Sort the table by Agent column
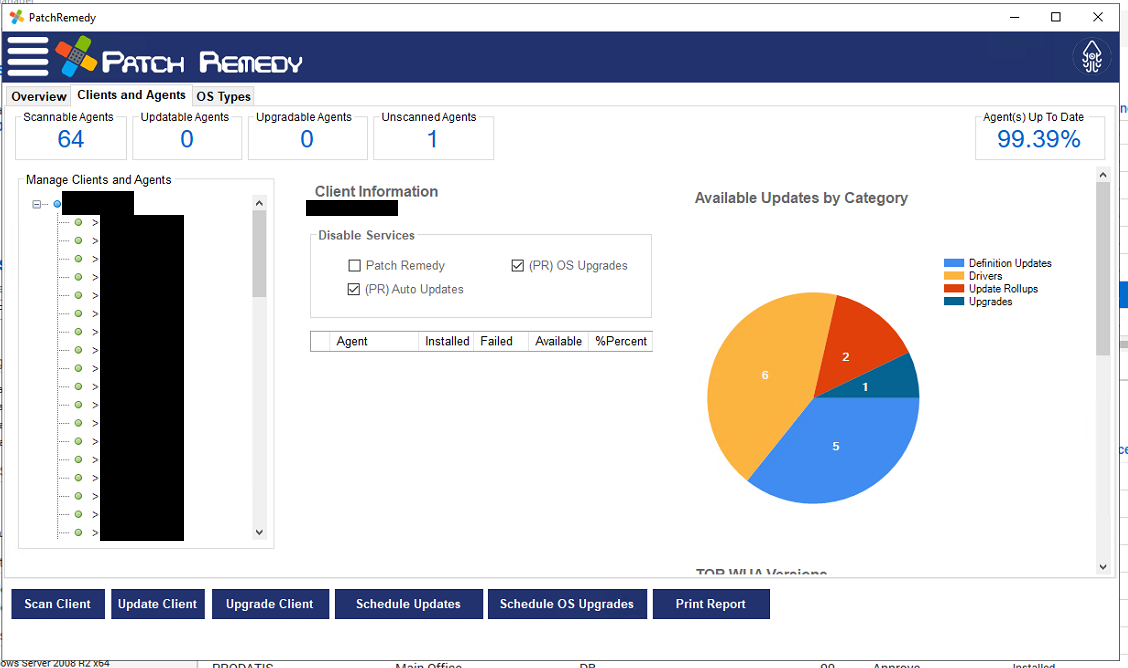Viewport: 1128px width, 668px height. point(374,342)
